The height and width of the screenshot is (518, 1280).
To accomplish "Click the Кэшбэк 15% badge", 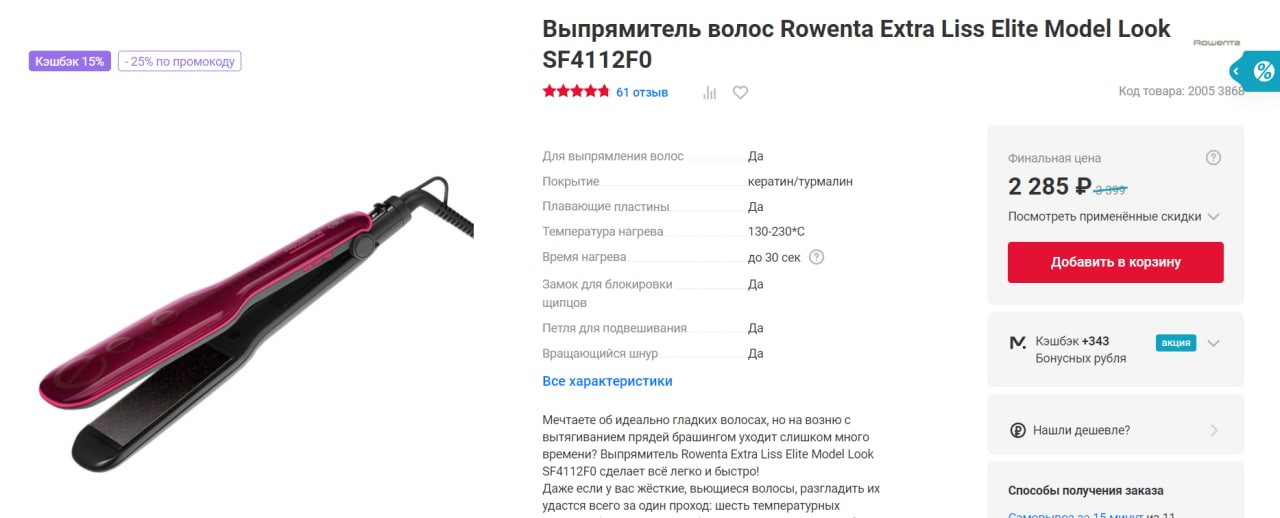I will click(69, 61).
